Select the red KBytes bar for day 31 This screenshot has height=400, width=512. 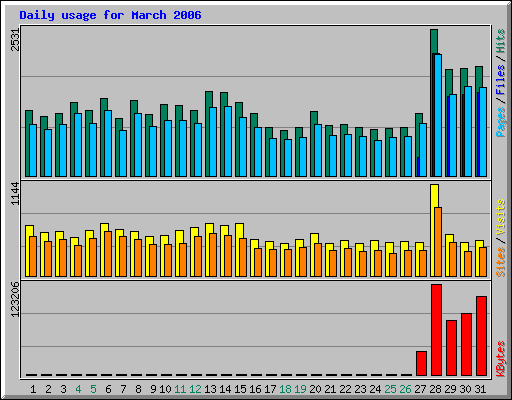[481, 336]
